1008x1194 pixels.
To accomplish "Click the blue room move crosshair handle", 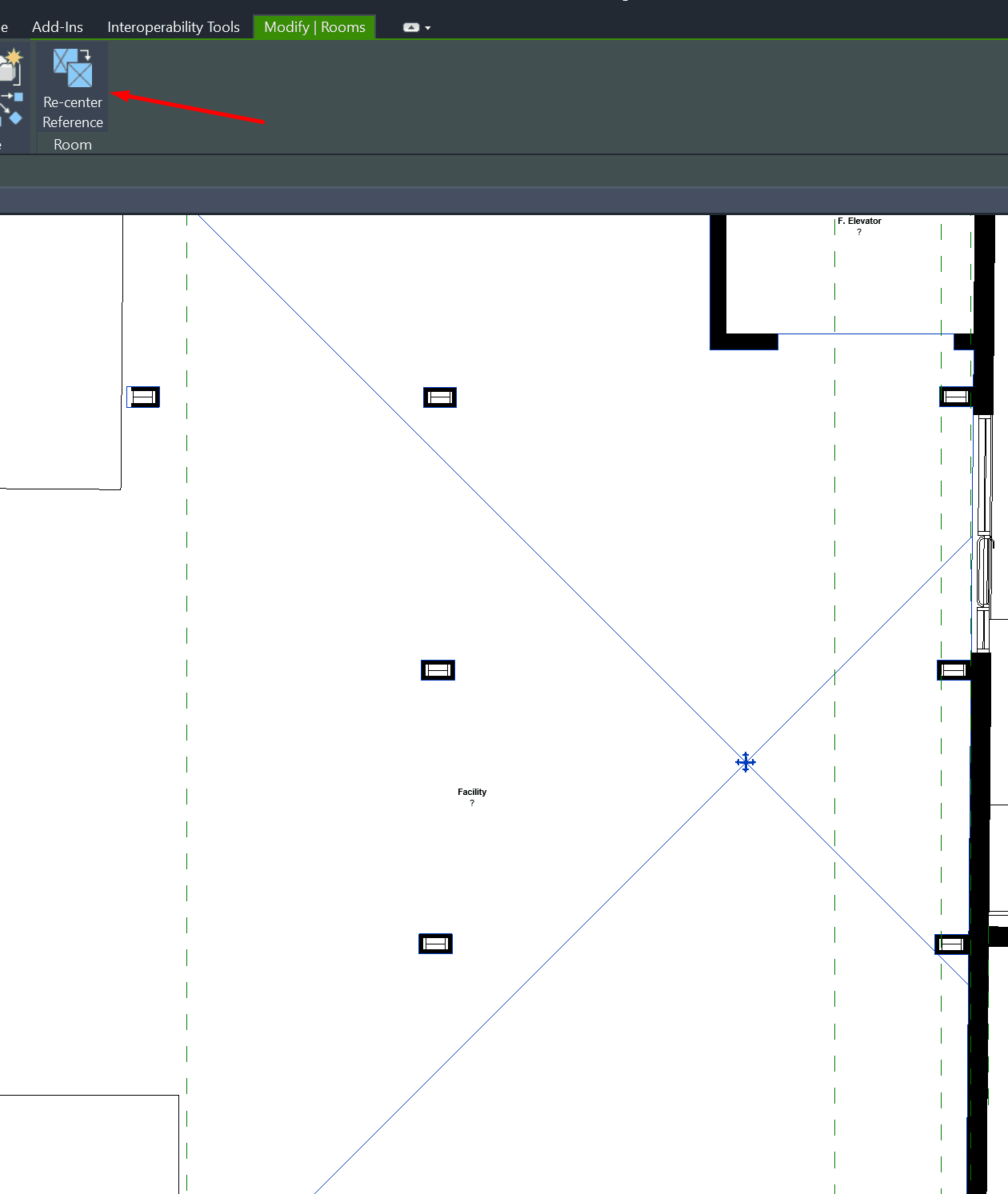I will pyautogui.click(x=746, y=762).
